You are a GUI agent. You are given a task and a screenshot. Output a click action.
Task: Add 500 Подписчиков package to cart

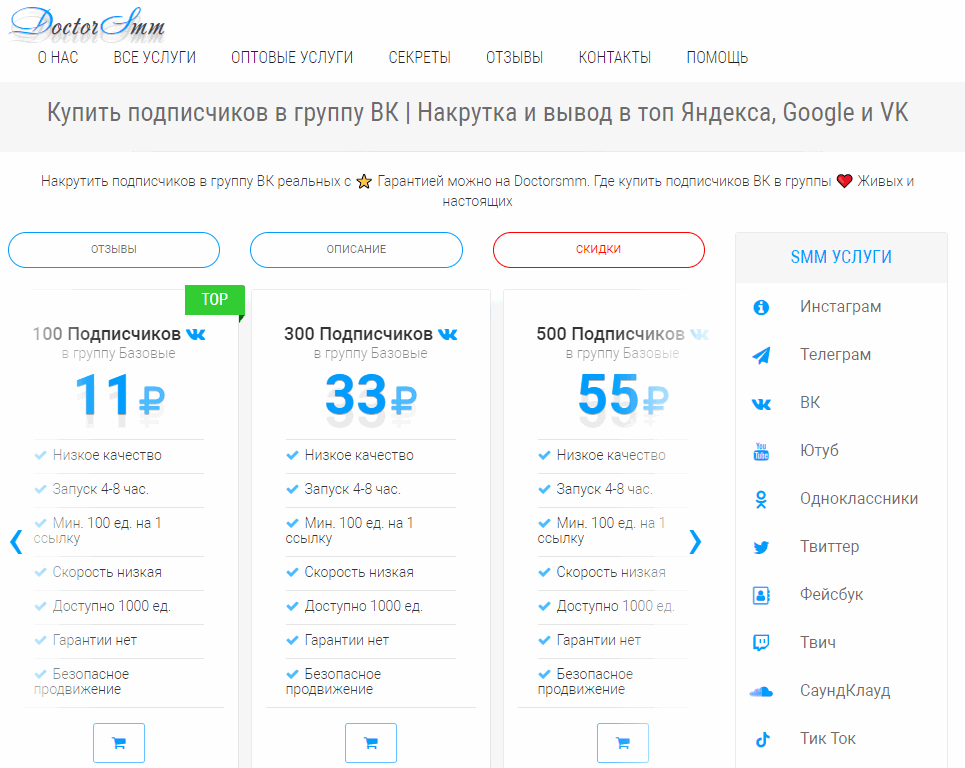coord(623,743)
